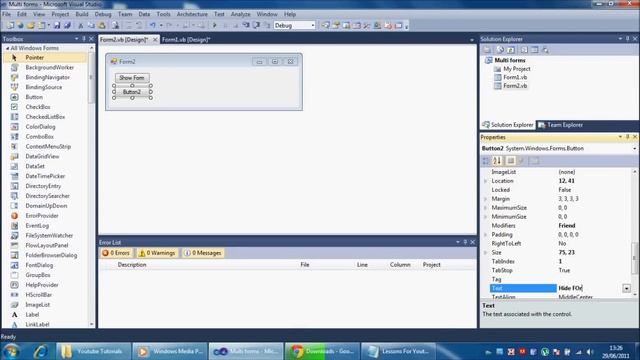
Task: Select the DataGridView control in Toolbox
Action: click(45, 156)
